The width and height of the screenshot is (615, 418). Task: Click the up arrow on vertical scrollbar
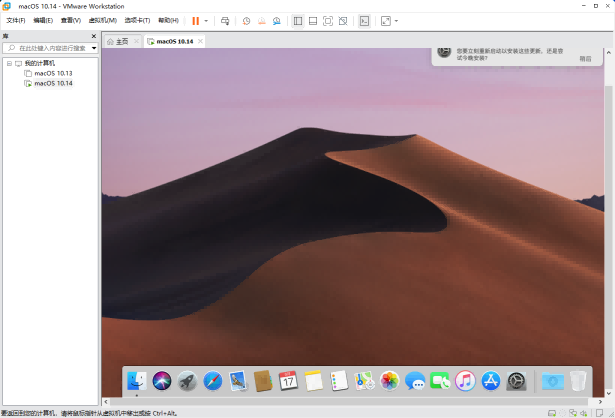[609, 53]
